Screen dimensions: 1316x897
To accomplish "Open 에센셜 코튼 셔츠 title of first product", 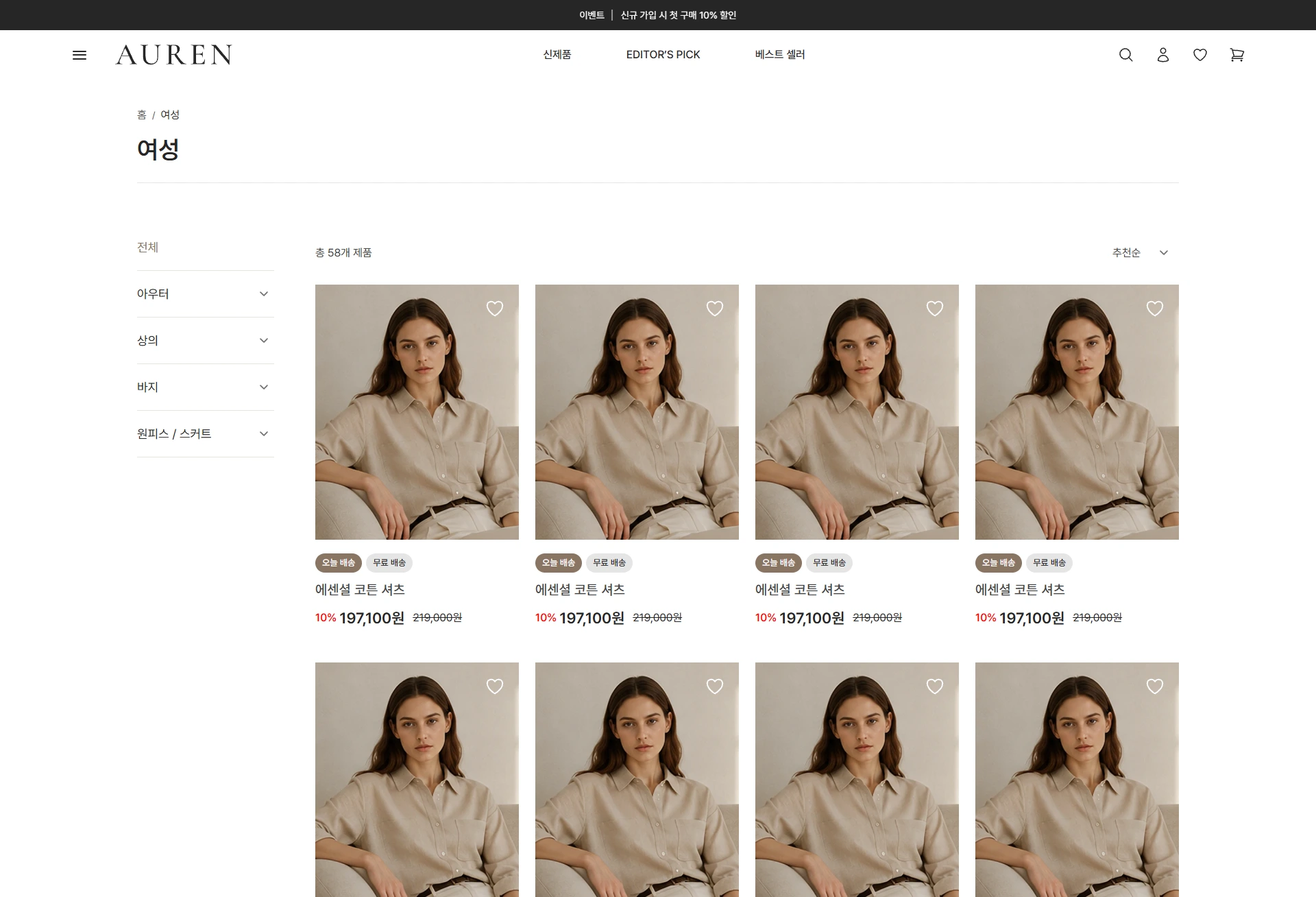I will 360,590.
